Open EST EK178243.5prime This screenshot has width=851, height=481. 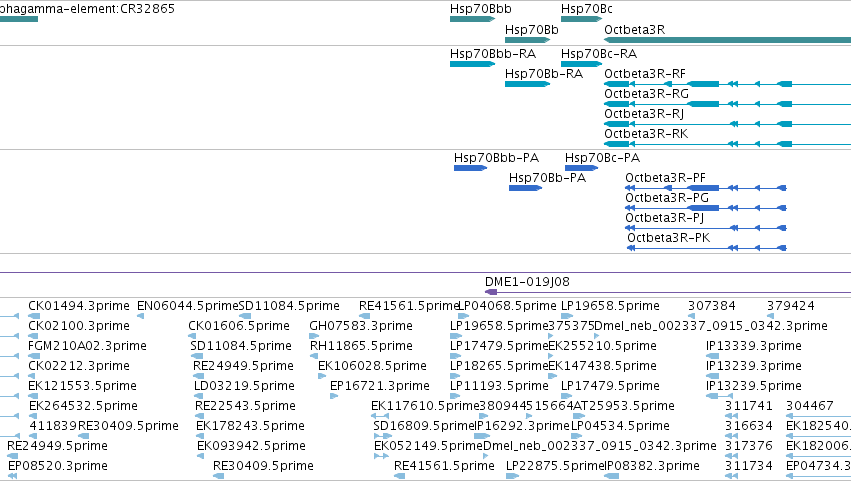pos(250,426)
